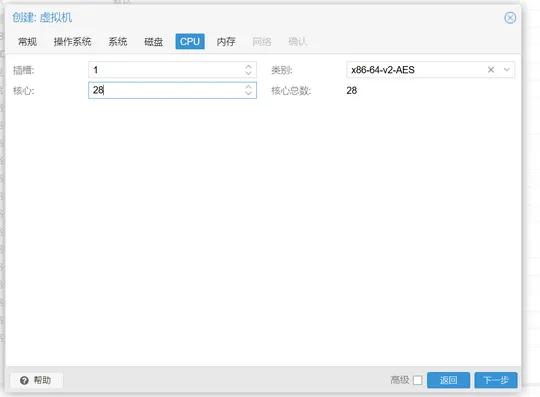The width and height of the screenshot is (540, 397).
Task: Increase the 核心 cores count
Action: 248,87
